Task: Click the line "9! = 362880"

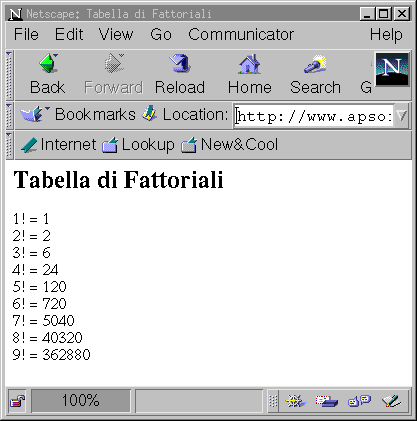Action: (52, 355)
